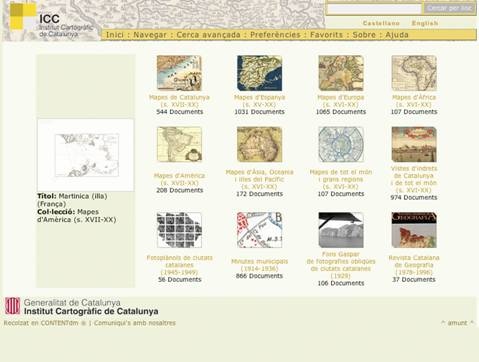Screen dimensions: 479x362
Task: Open the Vistes d'indrets thumbnail
Action: click(414, 144)
